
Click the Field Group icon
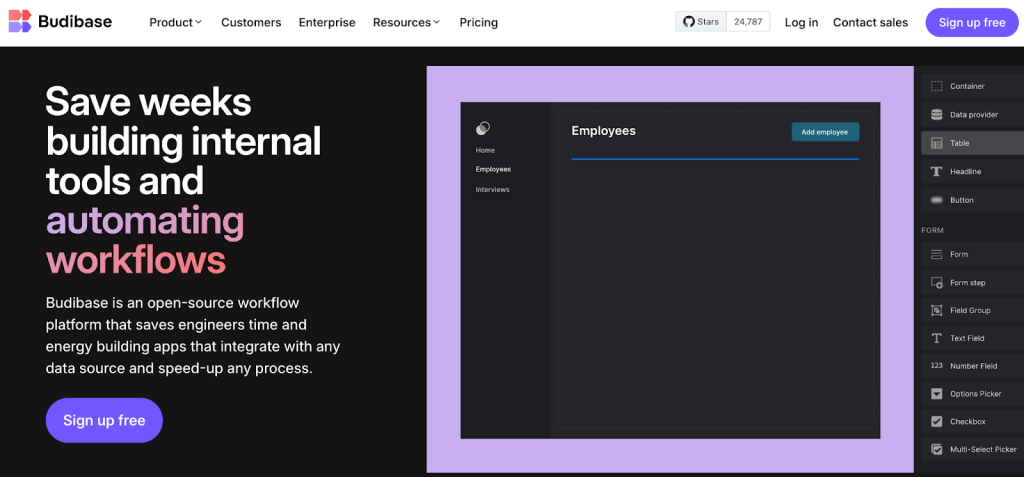coord(936,310)
